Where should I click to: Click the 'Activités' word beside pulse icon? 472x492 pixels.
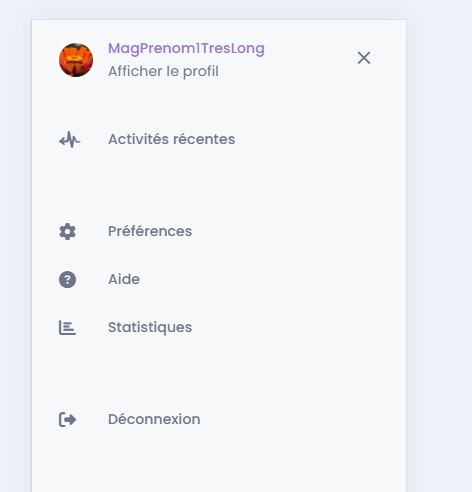138,139
